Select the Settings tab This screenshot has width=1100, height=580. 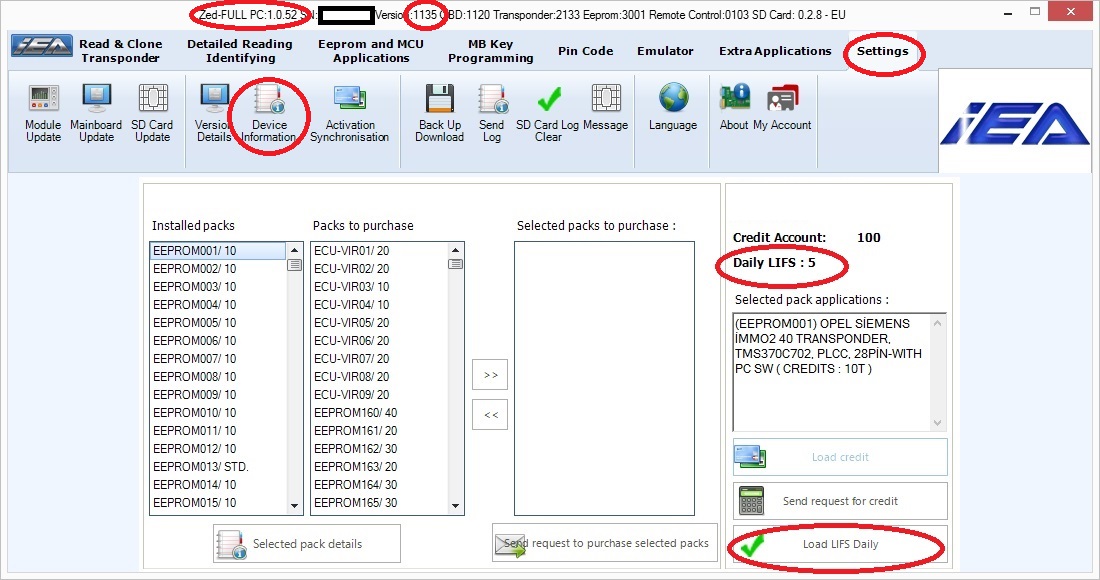(x=883, y=50)
